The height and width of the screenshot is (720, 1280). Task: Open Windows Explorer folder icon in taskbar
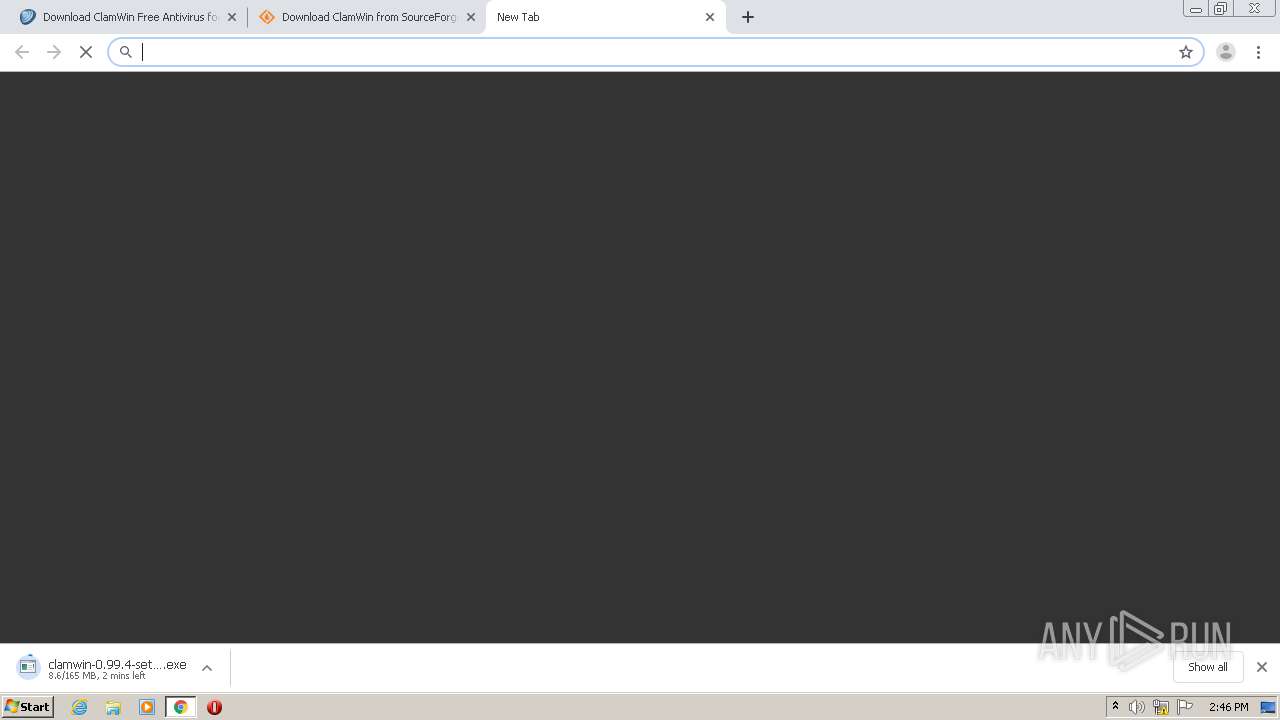coord(113,707)
